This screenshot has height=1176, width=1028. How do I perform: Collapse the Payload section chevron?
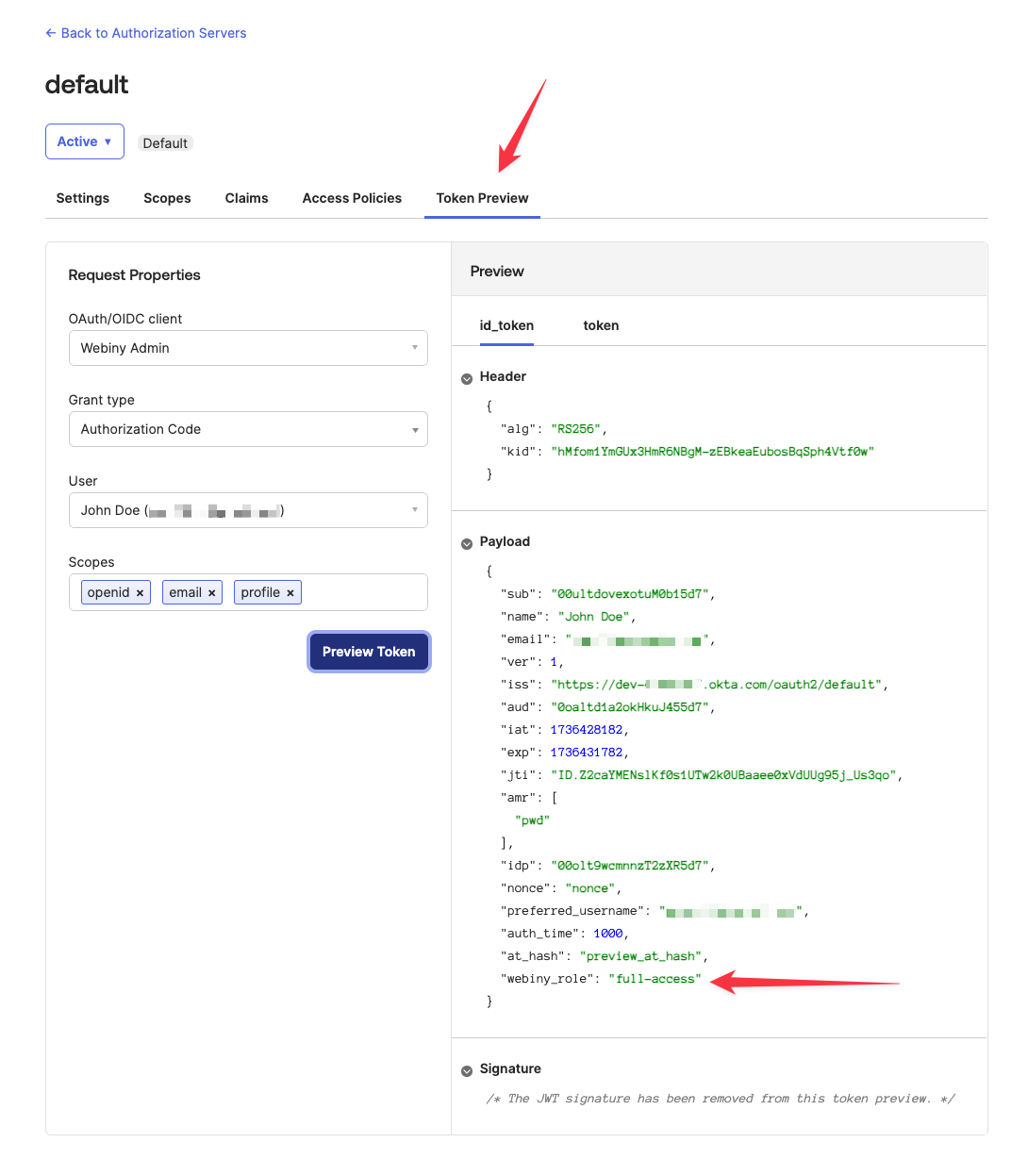(x=467, y=543)
